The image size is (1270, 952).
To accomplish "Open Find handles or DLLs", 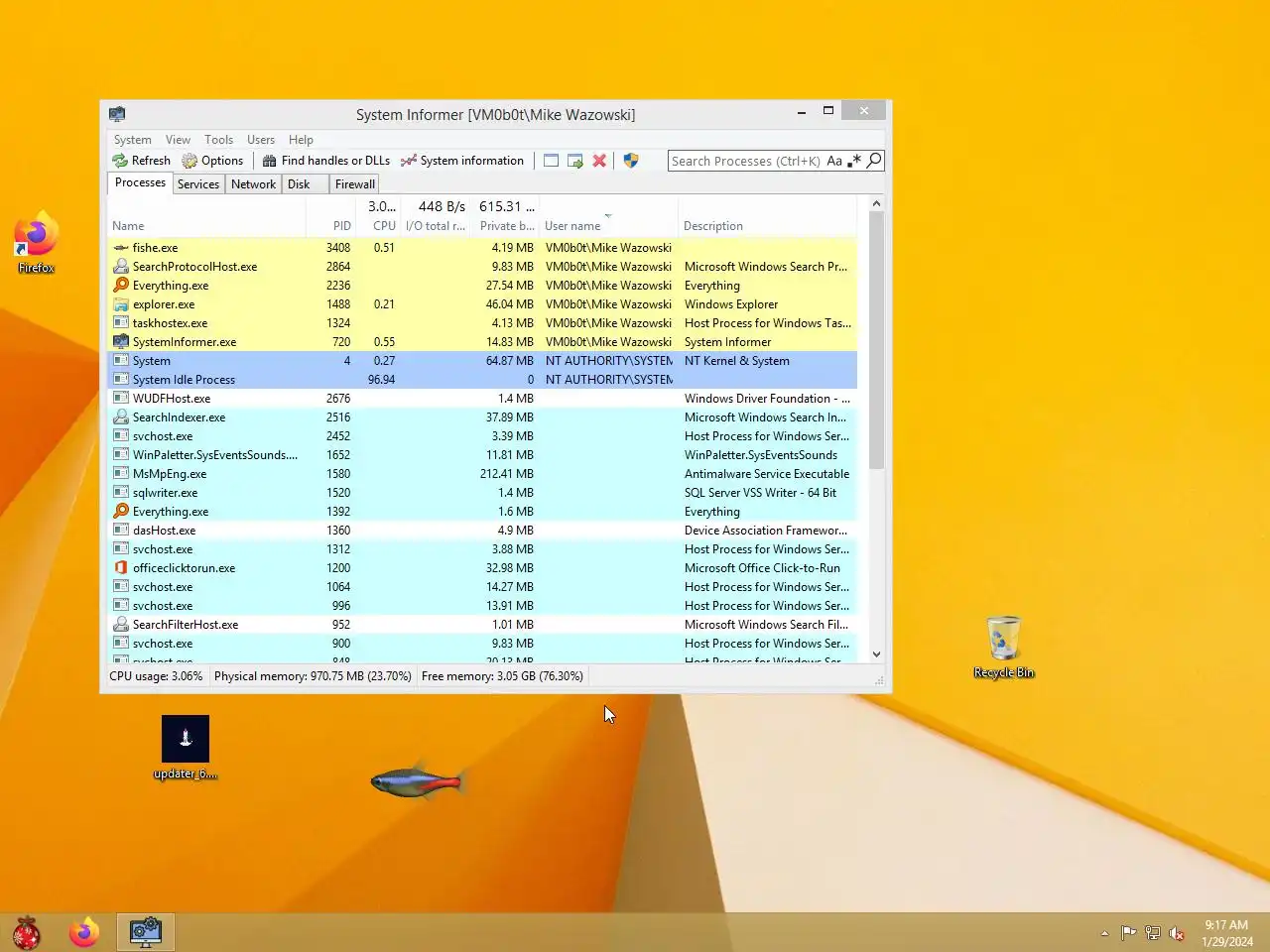I will point(325,161).
